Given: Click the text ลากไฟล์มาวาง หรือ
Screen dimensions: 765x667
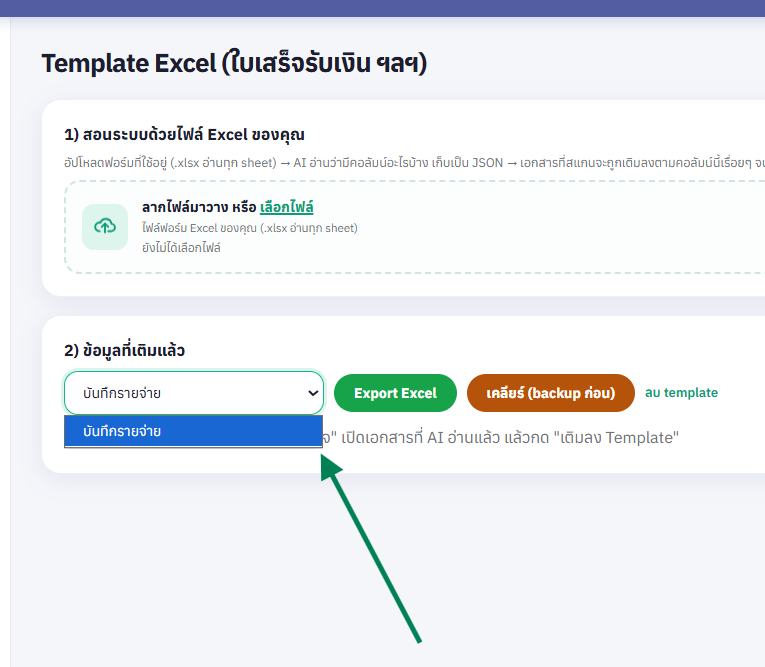Looking at the screenshot, I should click(199, 207).
